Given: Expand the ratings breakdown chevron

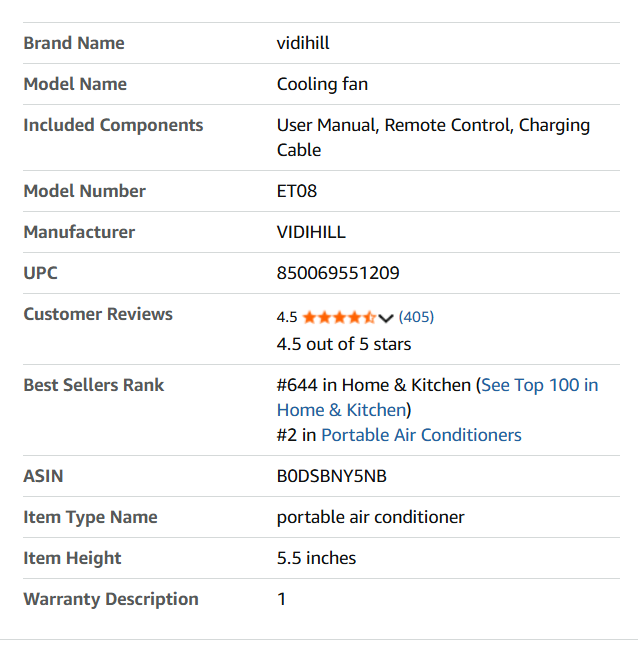Looking at the screenshot, I should click(385, 318).
